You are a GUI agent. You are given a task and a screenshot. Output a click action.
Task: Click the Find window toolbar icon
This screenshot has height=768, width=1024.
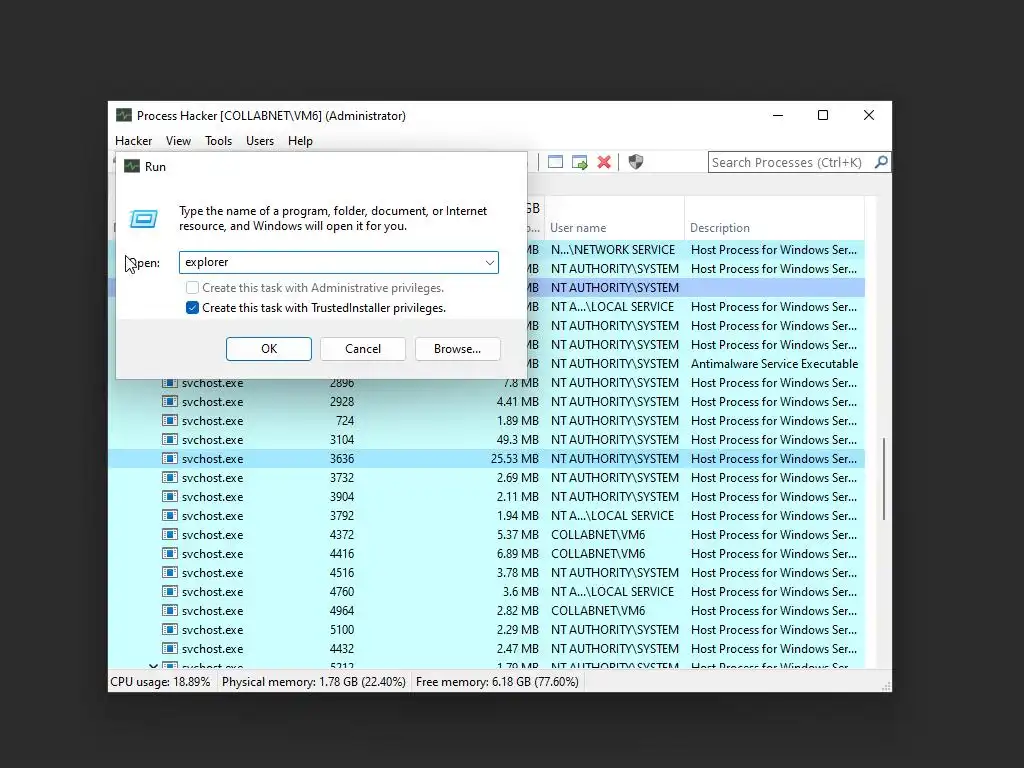point(555,162)
